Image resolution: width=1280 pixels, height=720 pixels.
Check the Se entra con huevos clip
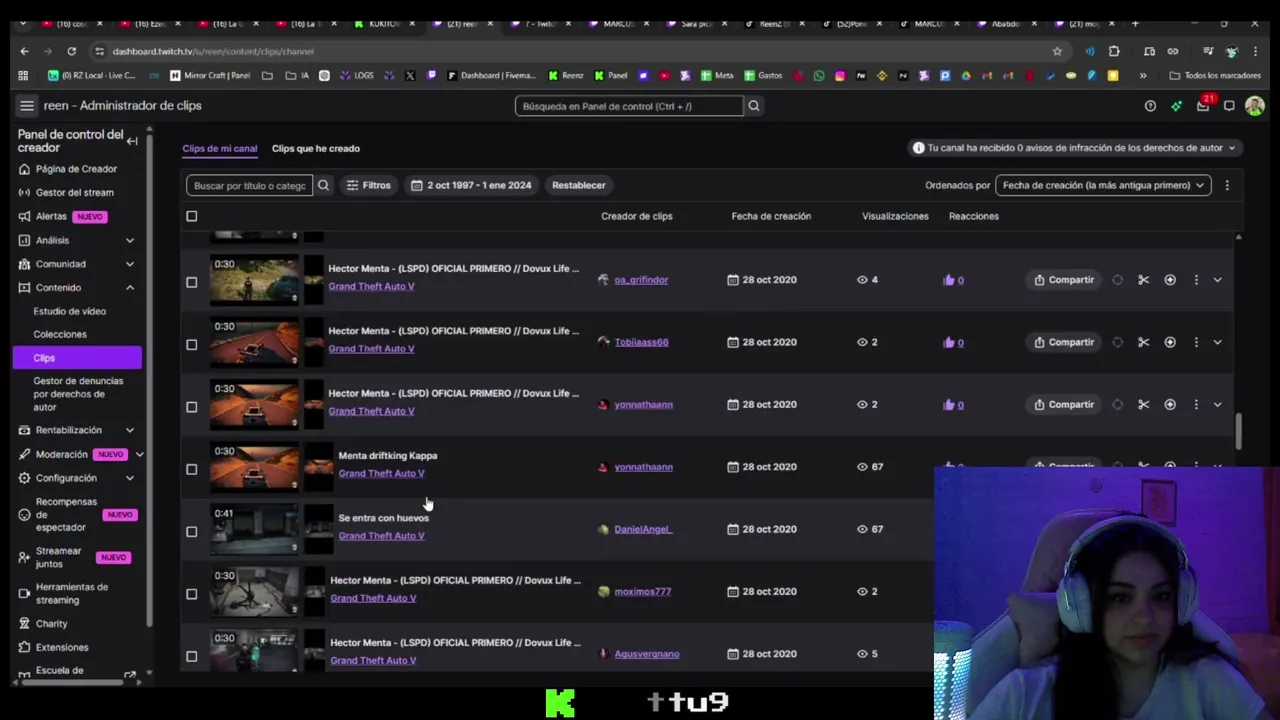point(192,531)
